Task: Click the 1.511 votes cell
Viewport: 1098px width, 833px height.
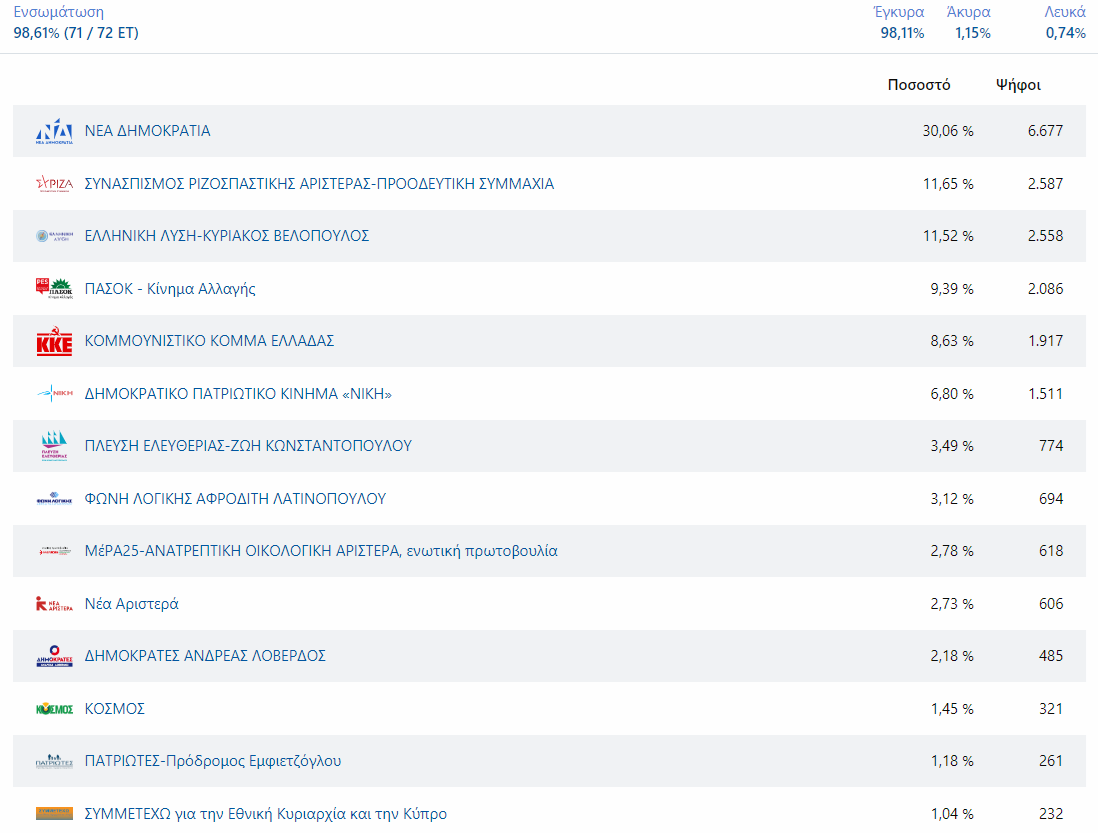Action: pos(1045,393)
